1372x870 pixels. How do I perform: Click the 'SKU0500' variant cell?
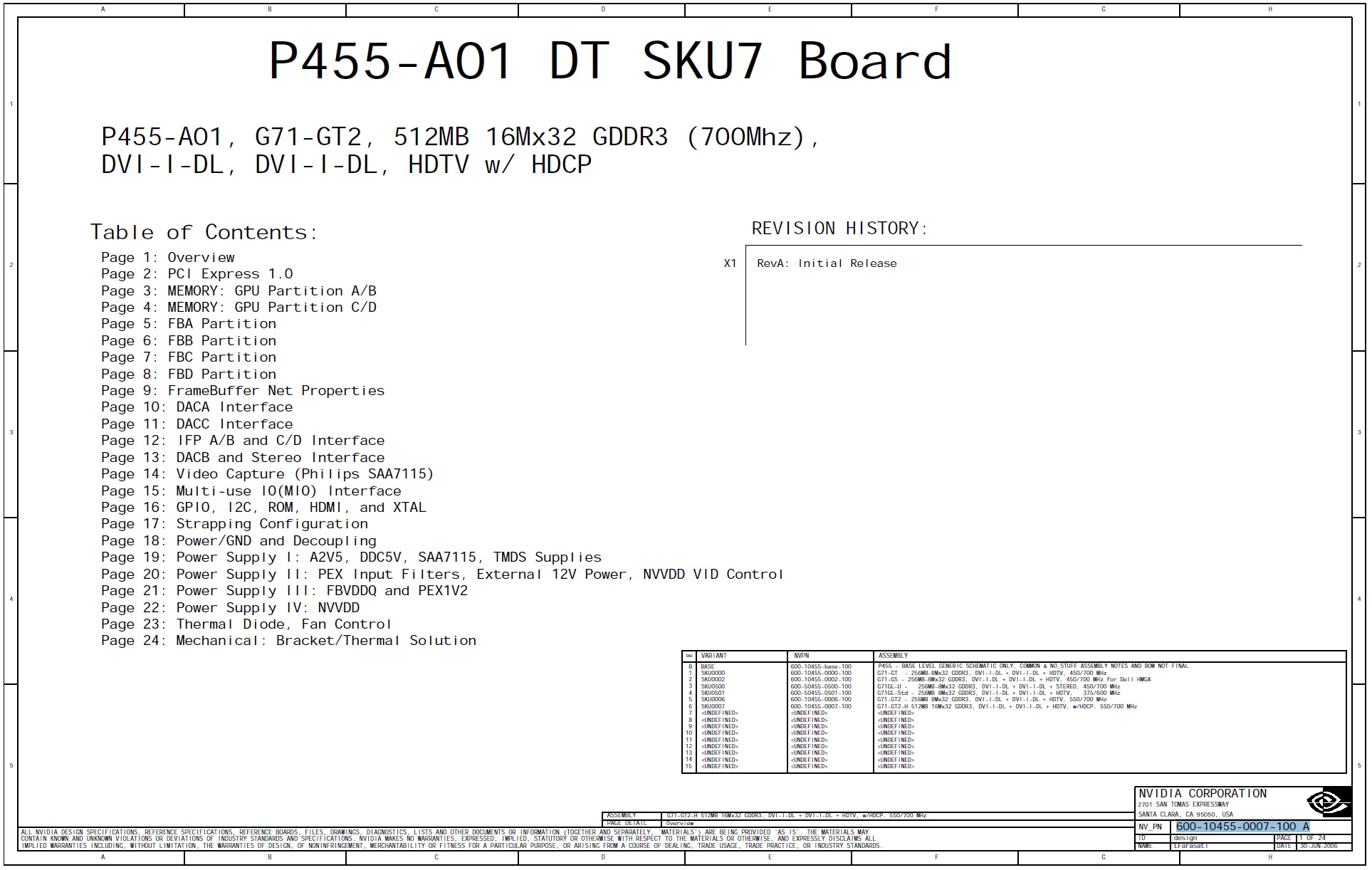pos(713,687)
